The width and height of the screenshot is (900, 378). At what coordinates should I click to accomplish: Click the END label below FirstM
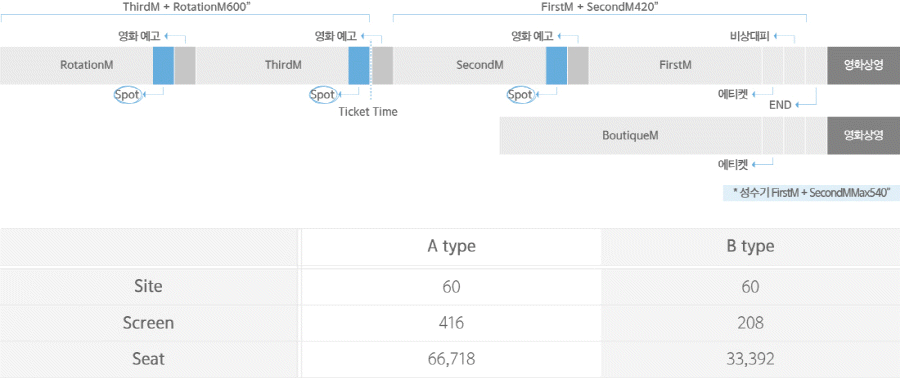[x=781, y=105]
